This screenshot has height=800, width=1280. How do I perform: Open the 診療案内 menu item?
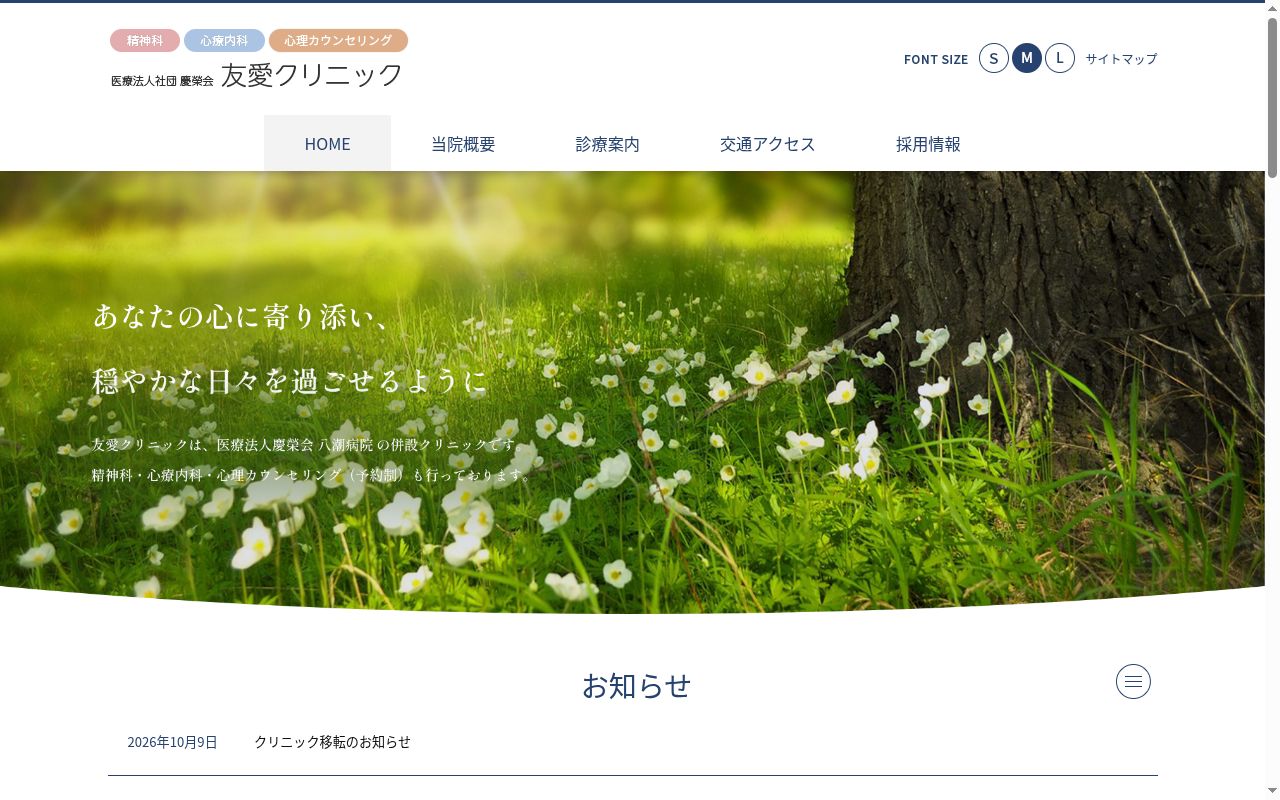click(607, 143)
